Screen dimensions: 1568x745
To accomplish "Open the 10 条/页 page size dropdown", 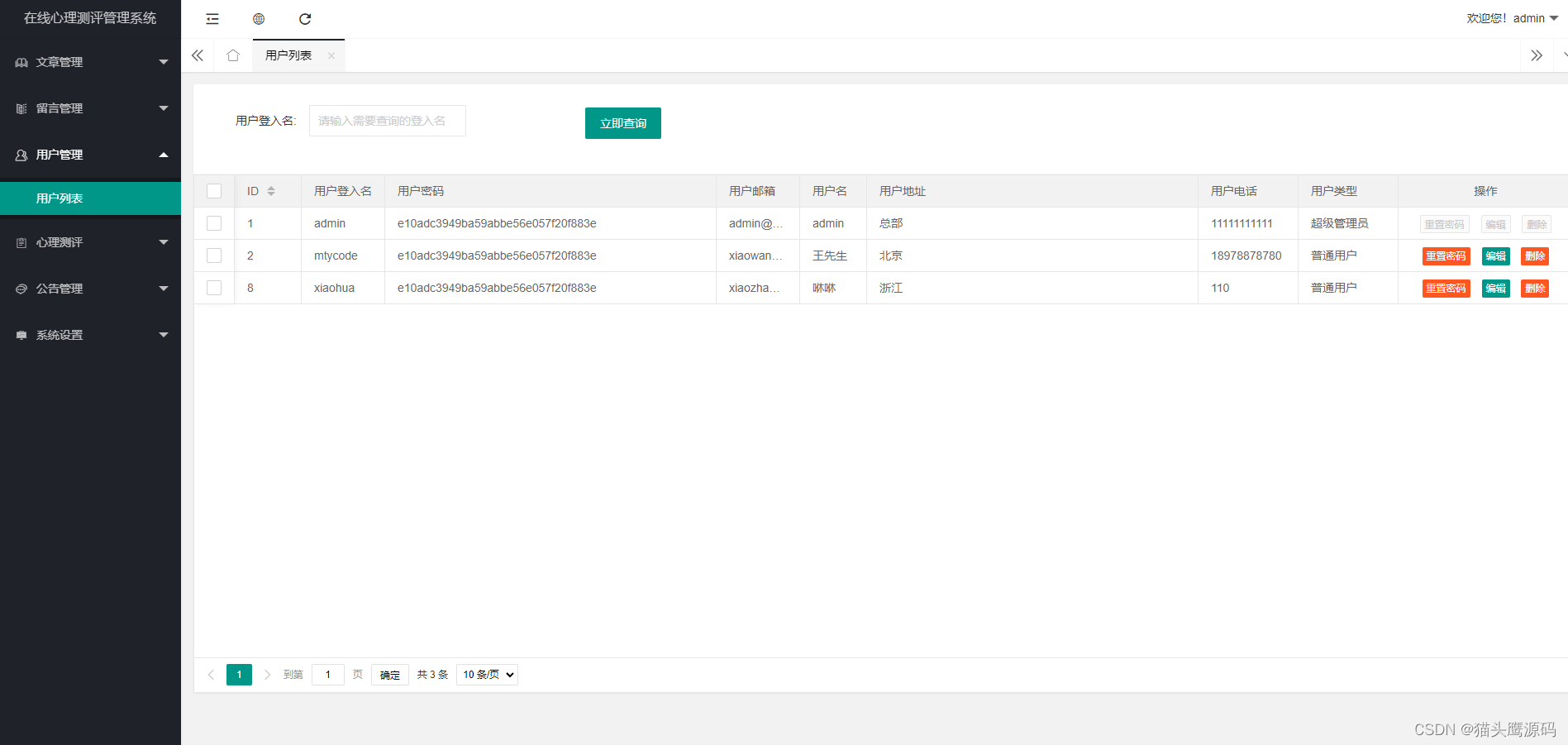I will (x=487, y=675).
